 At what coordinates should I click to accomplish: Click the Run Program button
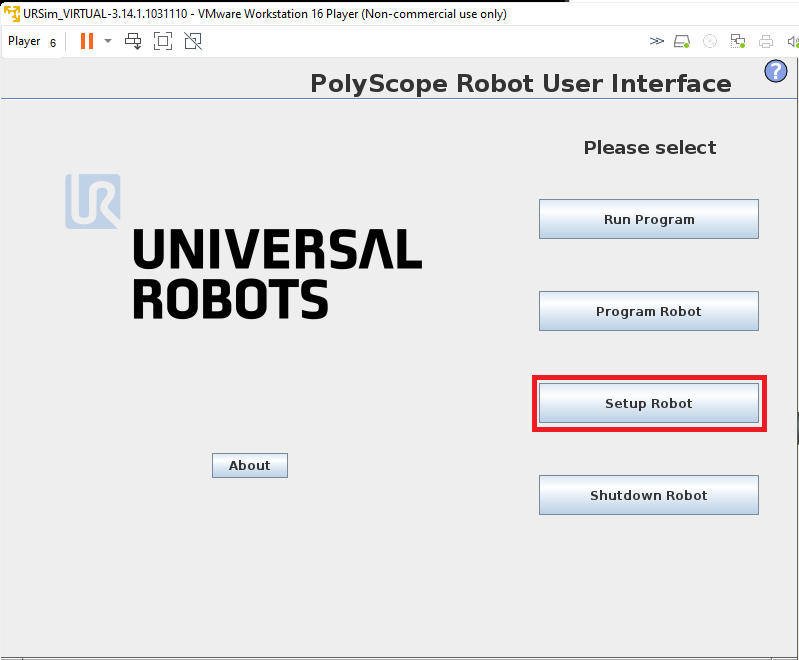[649, 219]
